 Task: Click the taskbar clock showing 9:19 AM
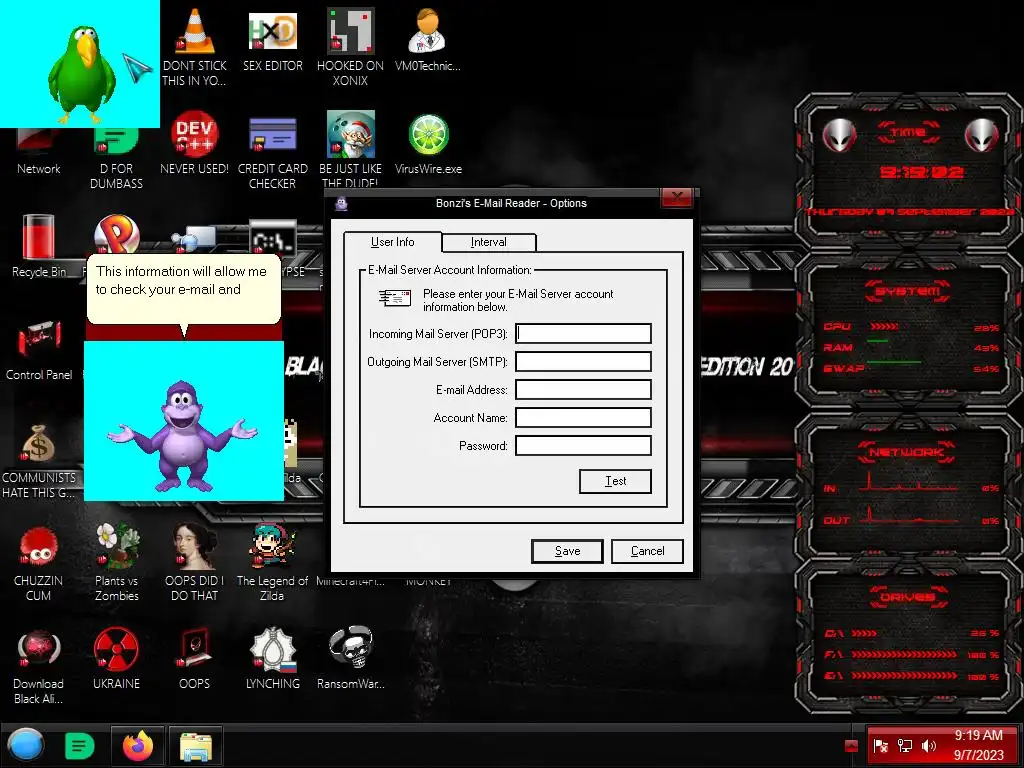[978, 745]
